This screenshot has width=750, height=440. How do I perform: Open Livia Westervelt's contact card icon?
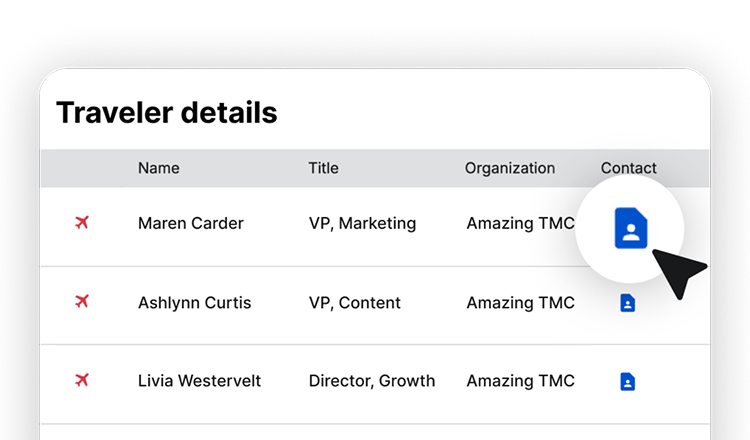628,382
